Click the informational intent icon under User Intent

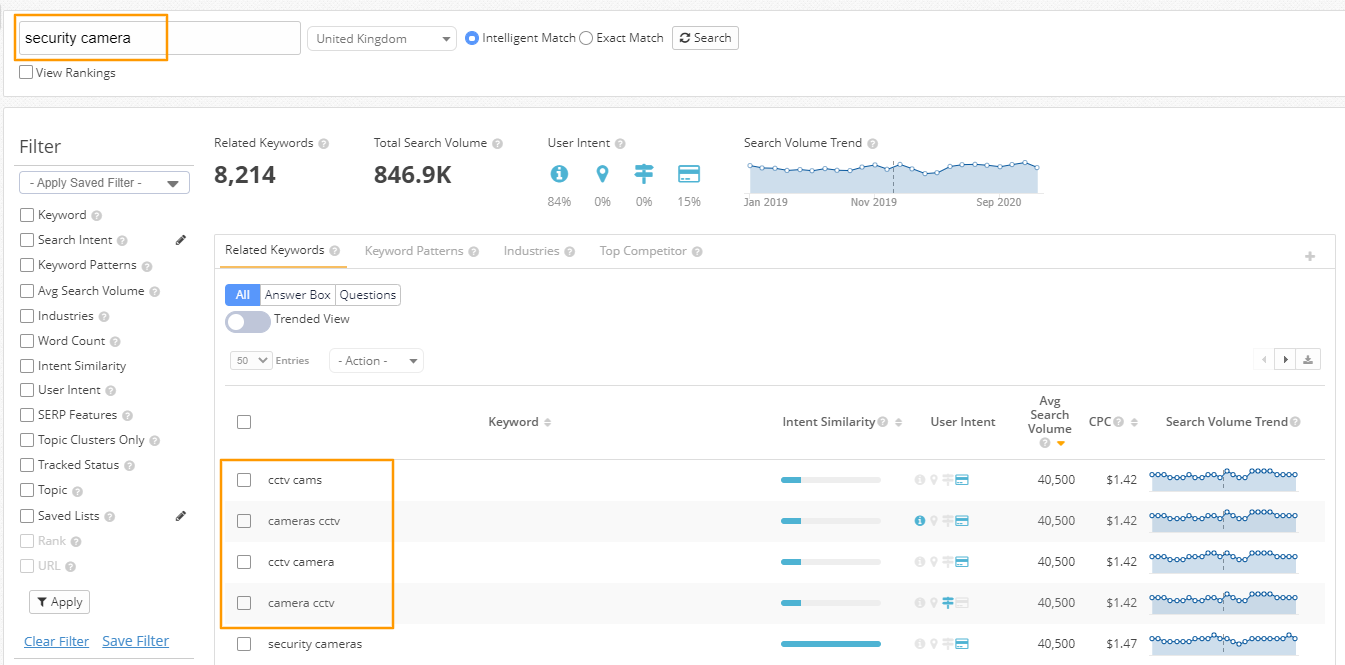(559, 174)
